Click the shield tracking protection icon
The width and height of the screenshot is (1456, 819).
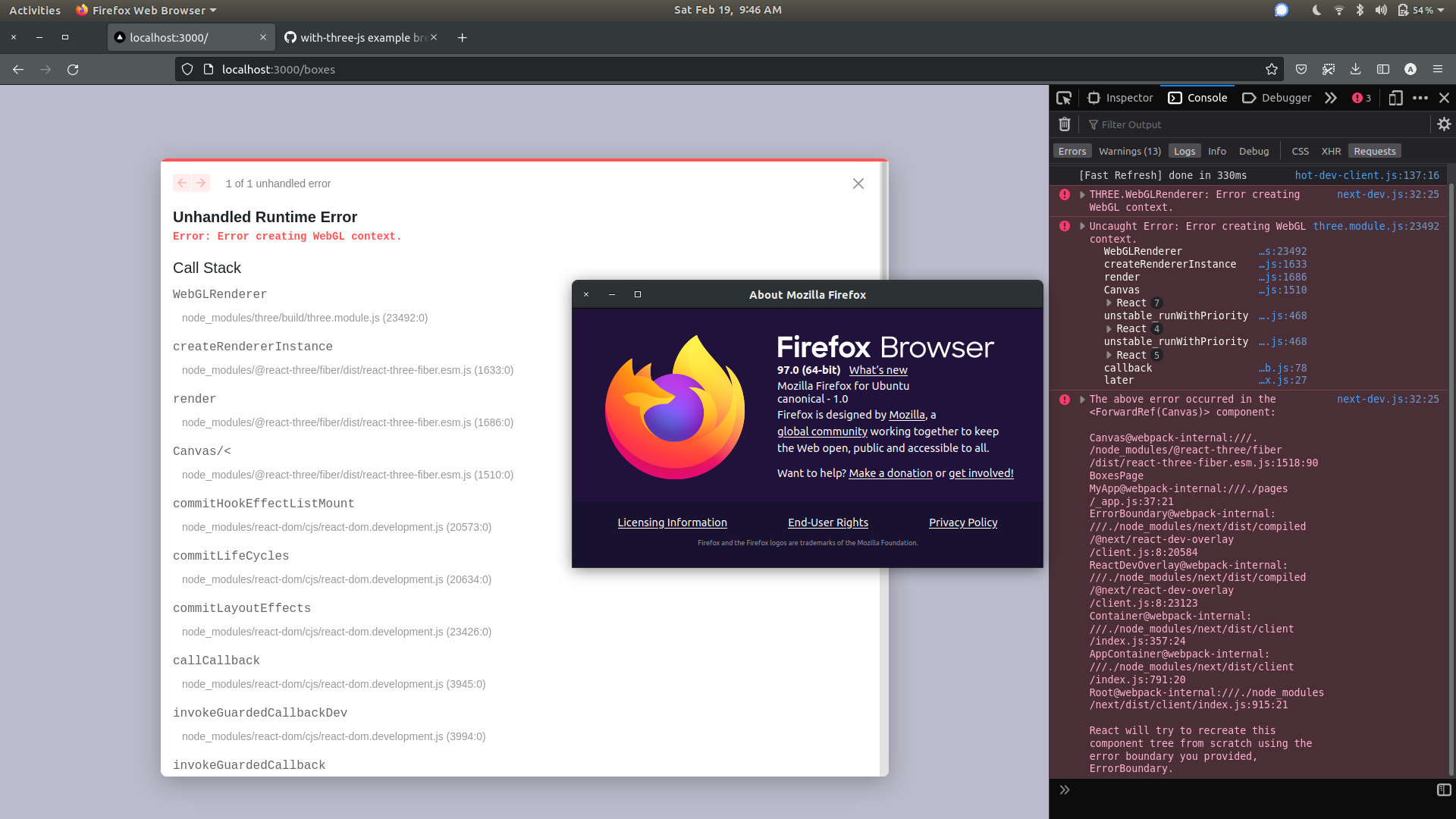[x=187, y=69]
